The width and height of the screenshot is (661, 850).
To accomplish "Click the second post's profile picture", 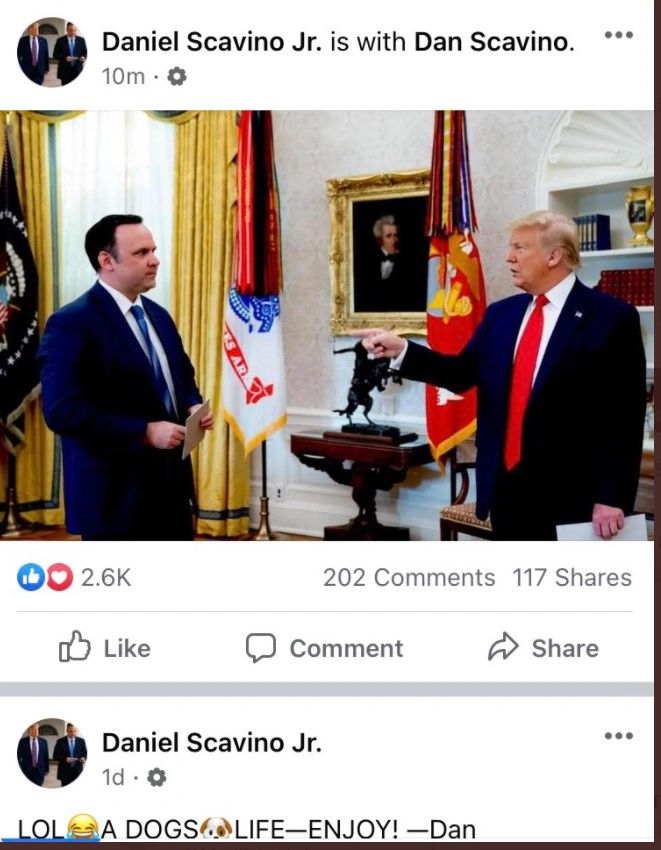I will click(x=52, y=752).
